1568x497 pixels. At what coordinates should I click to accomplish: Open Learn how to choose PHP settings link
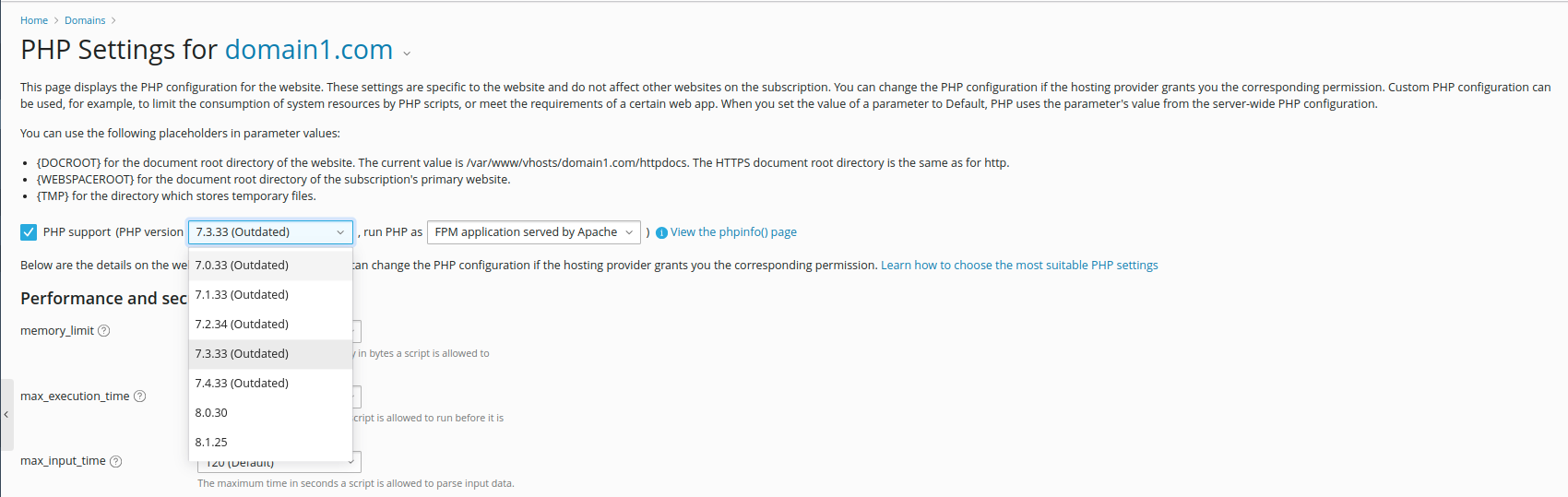1019,266
